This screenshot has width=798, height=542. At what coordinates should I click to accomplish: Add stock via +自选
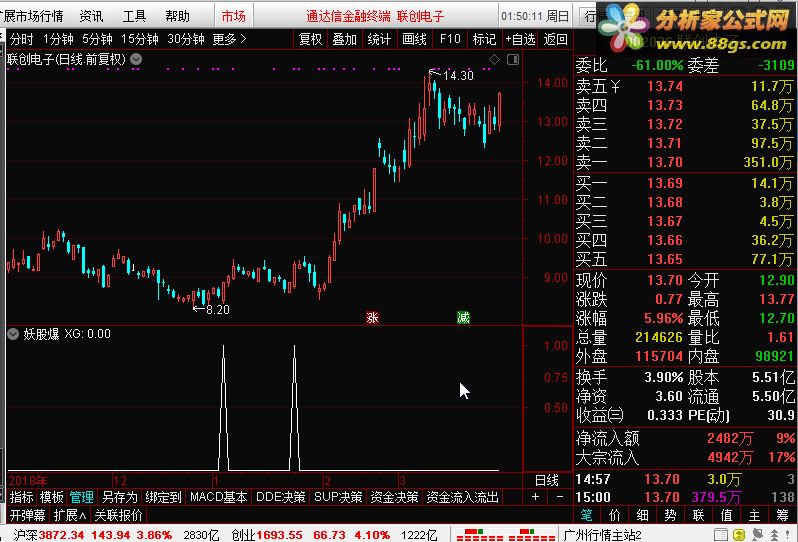tap(520, 39)
